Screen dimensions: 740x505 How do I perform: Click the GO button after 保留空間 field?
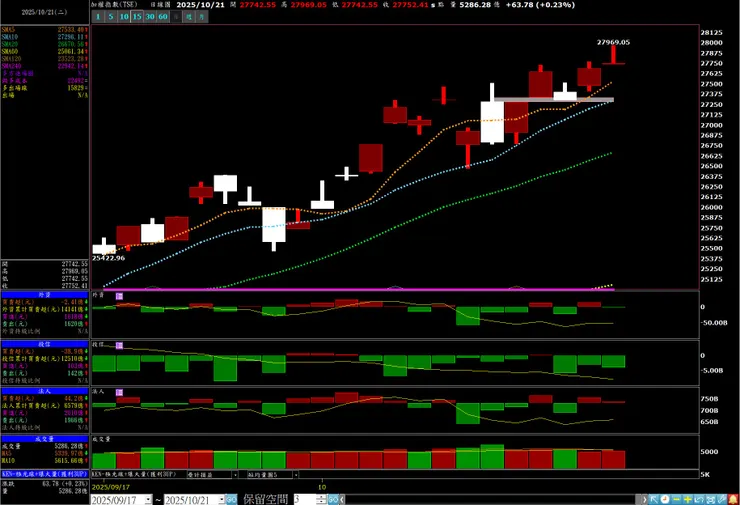click(333, 499)
